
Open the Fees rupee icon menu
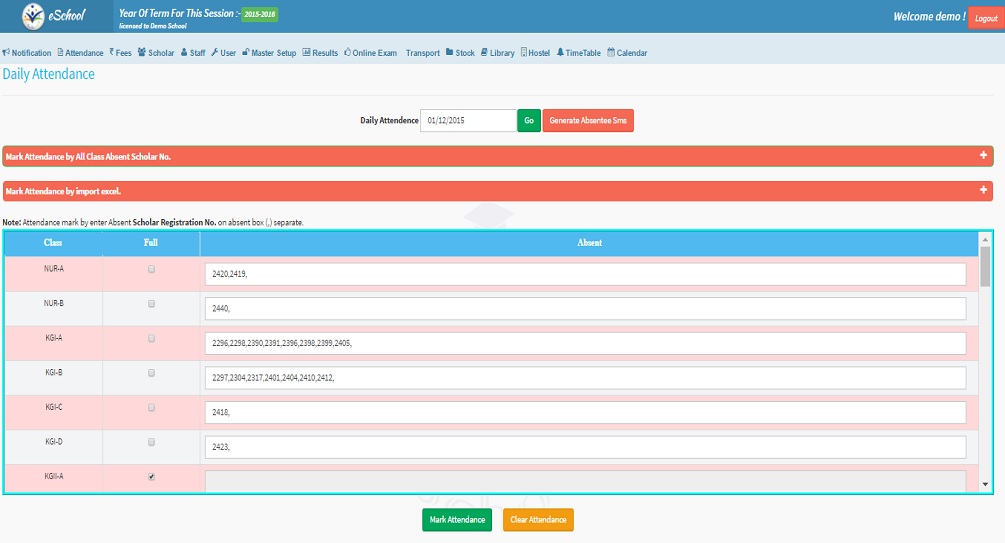point(112,53)
